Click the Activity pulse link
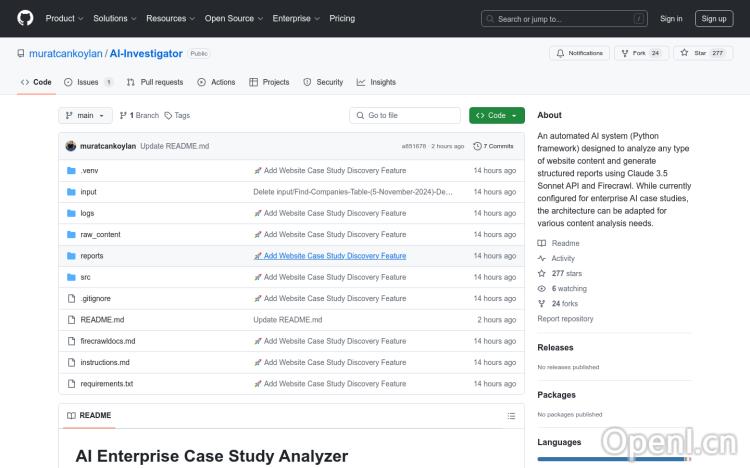Screen dimensions: 750x468 click(x=562, y=258)
